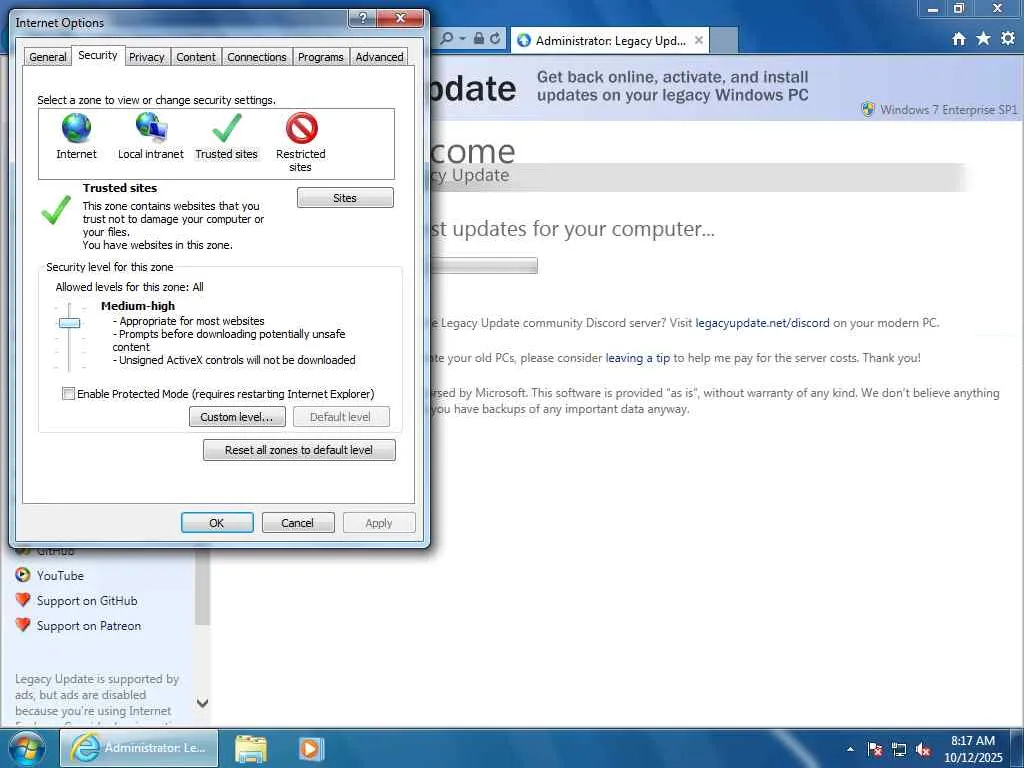
Task: Open address bar search dropdown arrow
Action: 462,39
